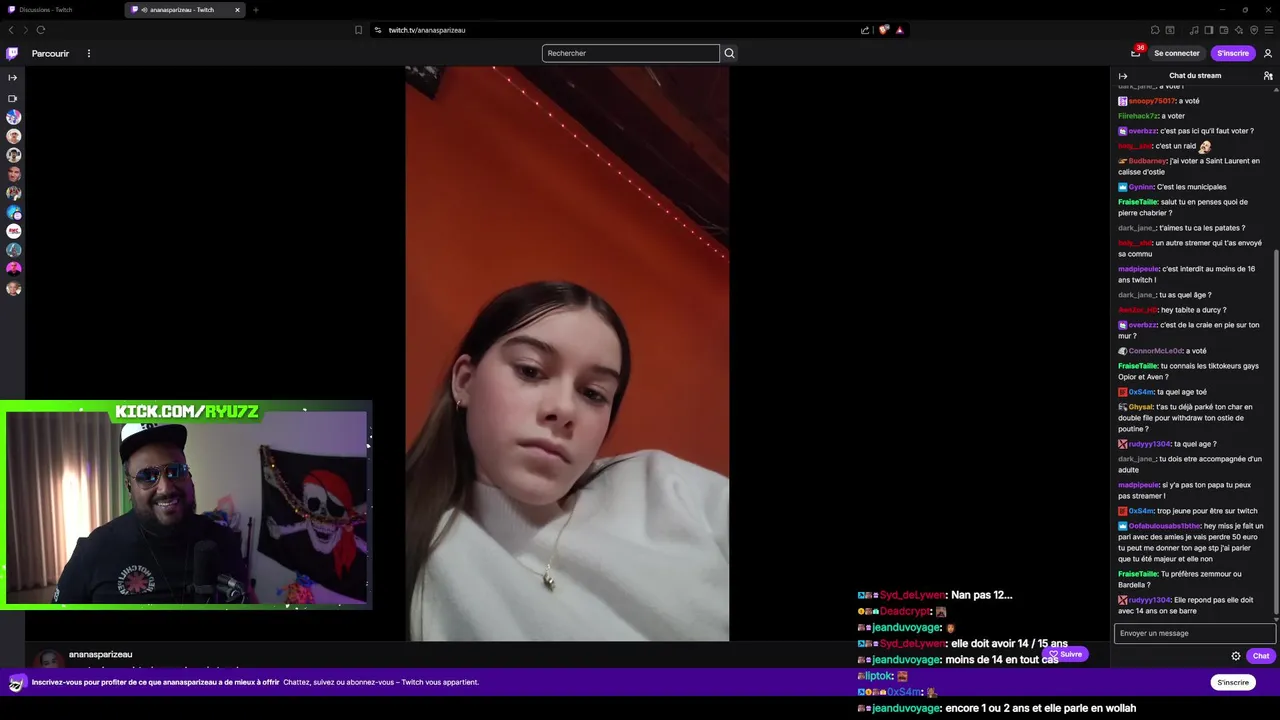Viewport: 1280px width, 720px height.
Task: Open site settings icon in address bar
Action: [x=378, y=30]
